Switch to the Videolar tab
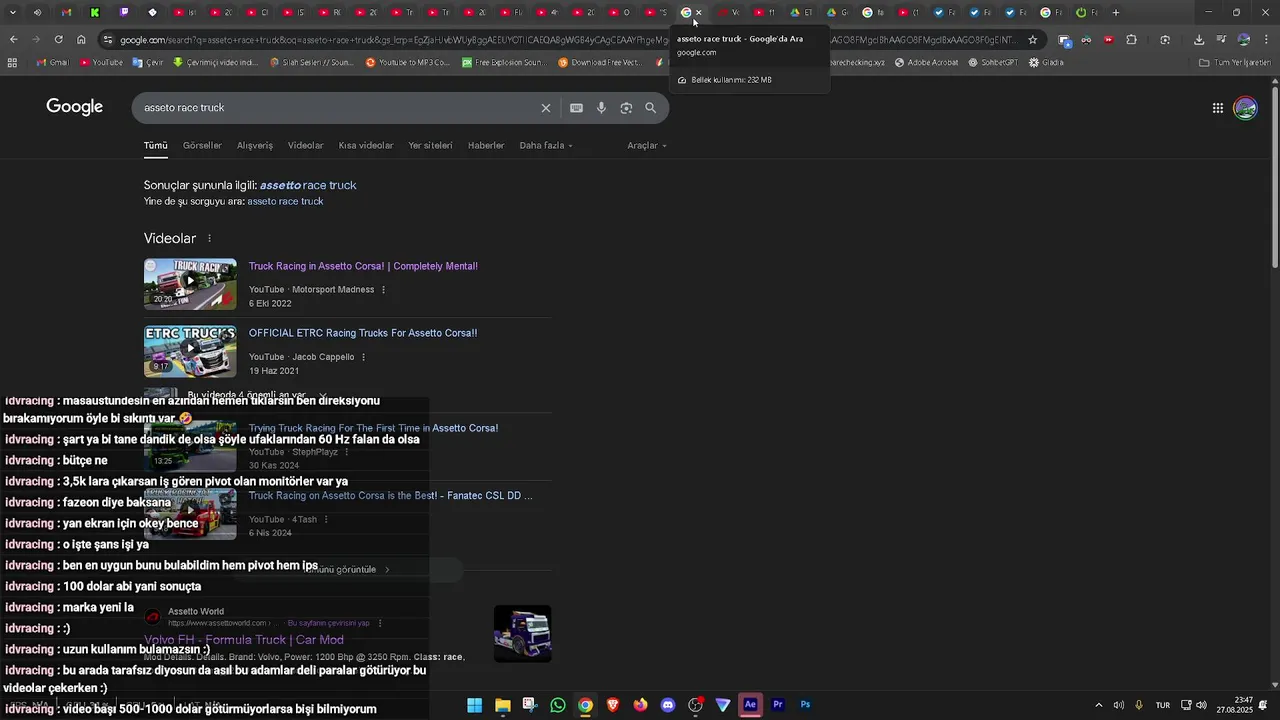Viewport: 1280px width, 720px height. [306, 146]
